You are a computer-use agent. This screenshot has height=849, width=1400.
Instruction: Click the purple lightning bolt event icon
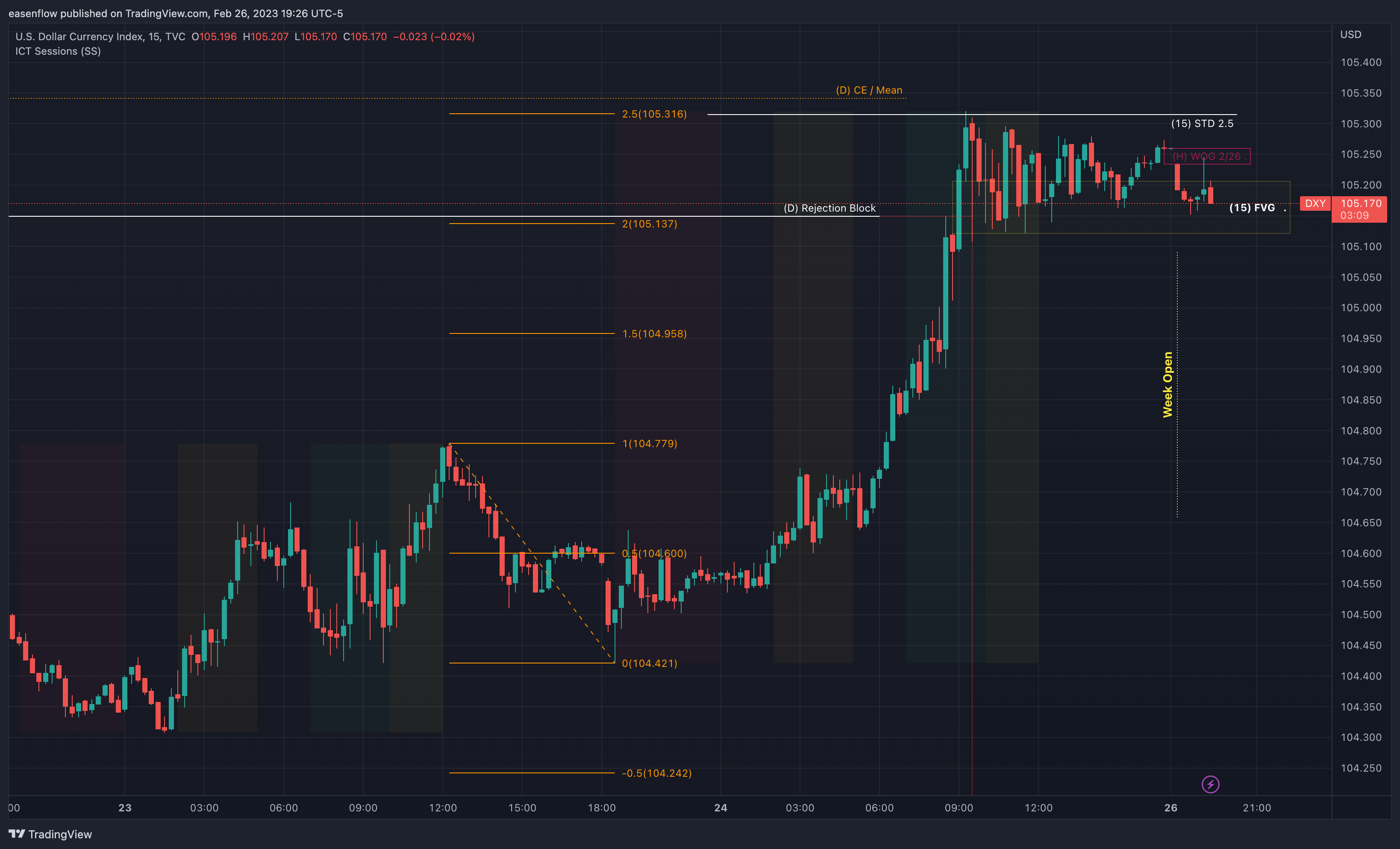[x=1210, y=785]
